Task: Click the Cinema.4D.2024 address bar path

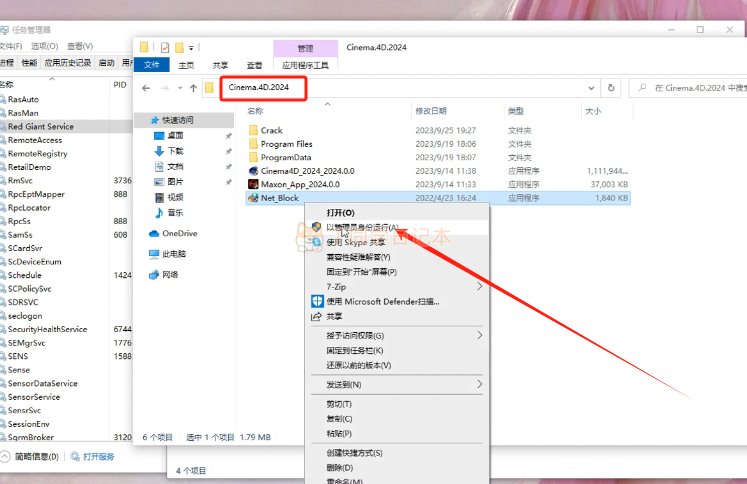Action: pos(259,87)
